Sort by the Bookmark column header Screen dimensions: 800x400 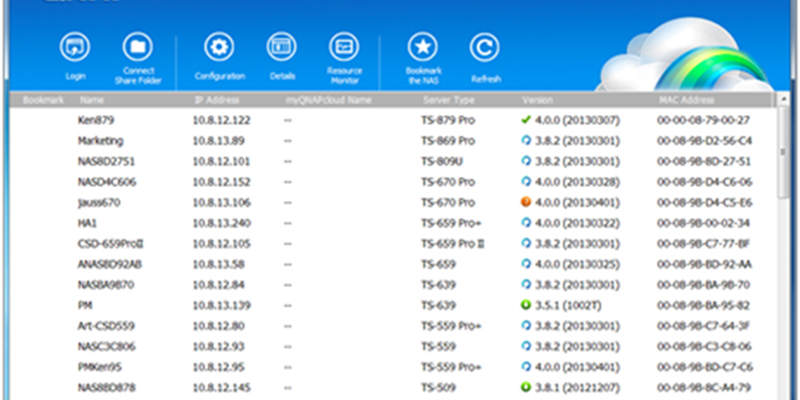[x=43, y=100]
